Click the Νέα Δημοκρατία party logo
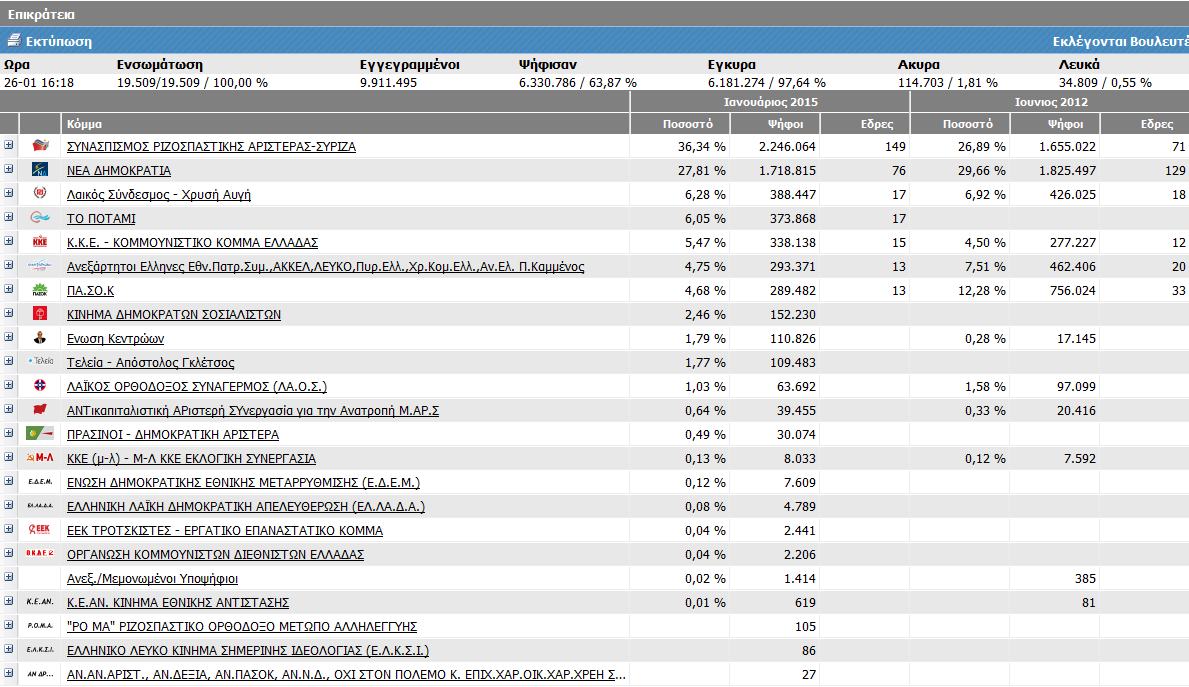This screenshot has height=687, width=1189. click(40, 170)
